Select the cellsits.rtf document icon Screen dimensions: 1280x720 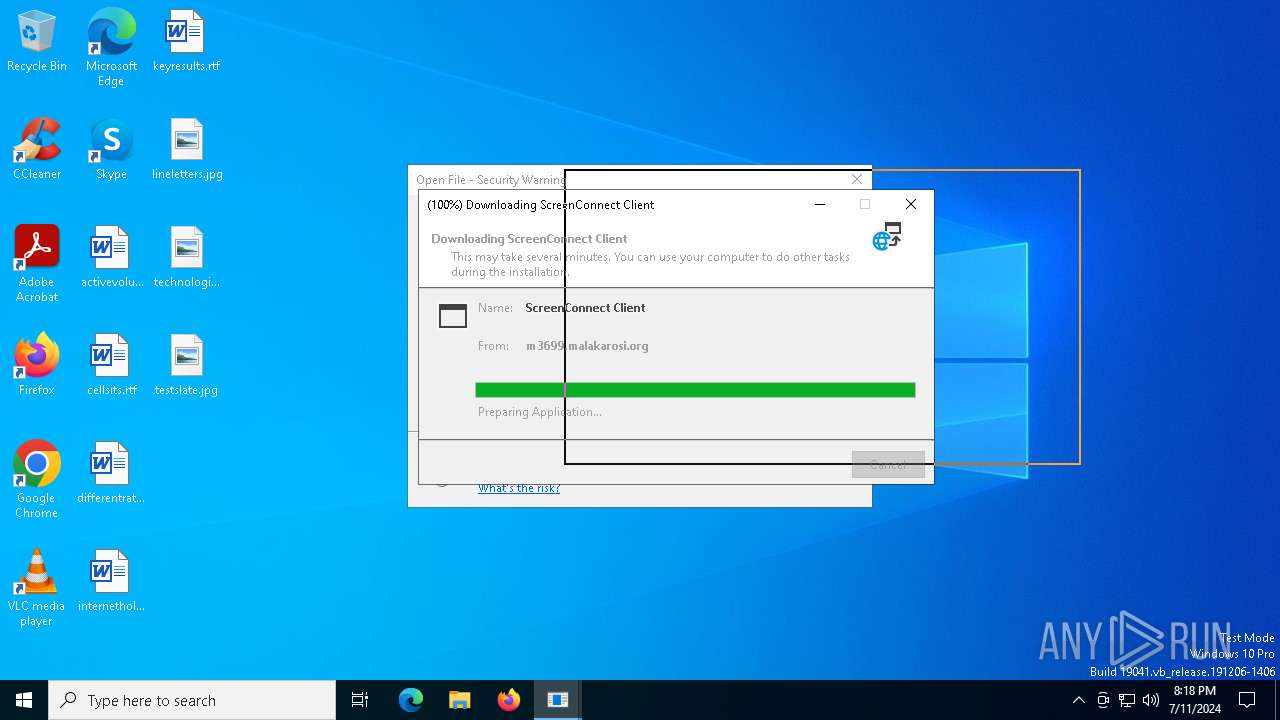point(111,366)
